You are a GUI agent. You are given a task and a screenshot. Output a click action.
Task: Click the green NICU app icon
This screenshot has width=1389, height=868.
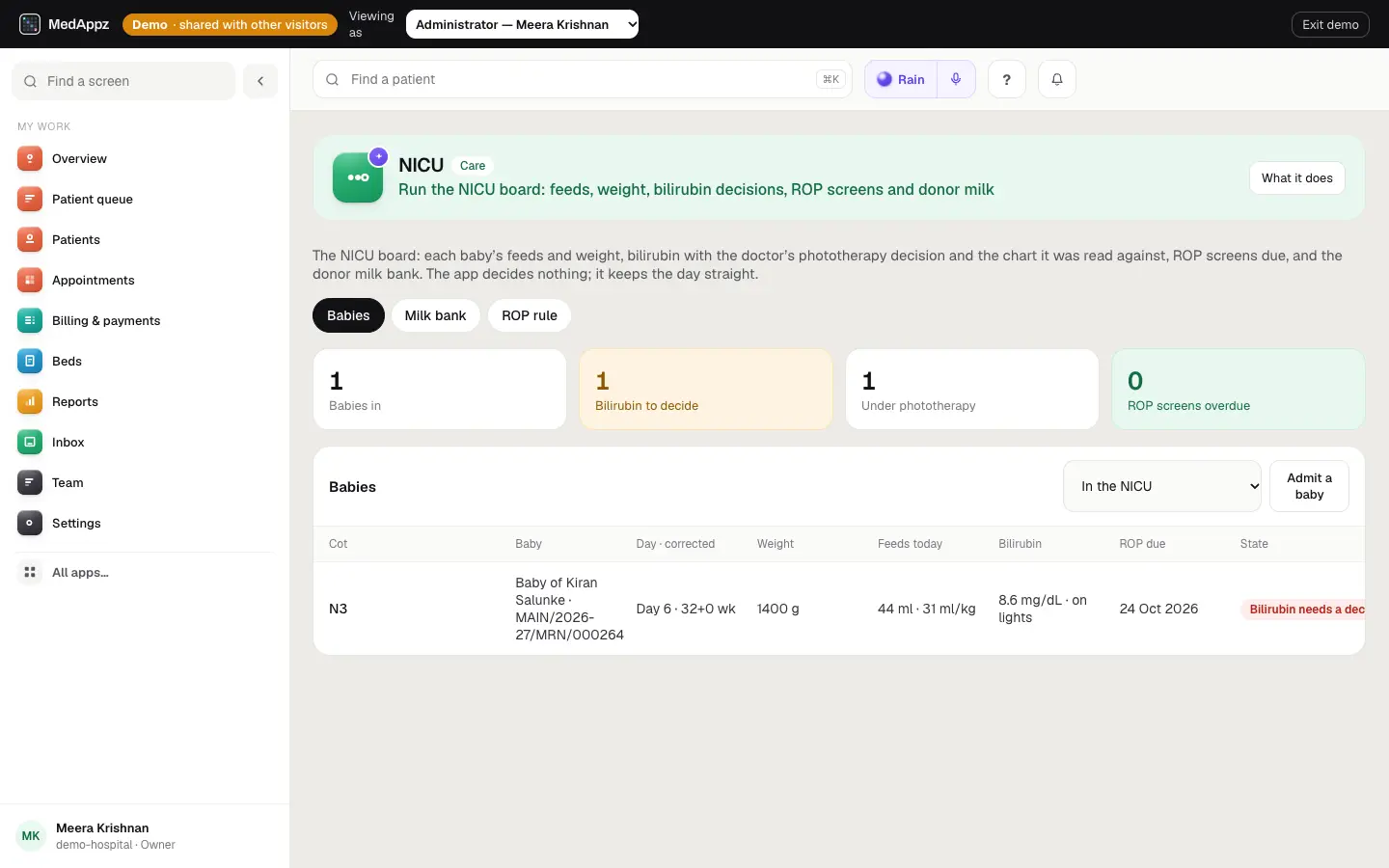pyautogui.click(x=358, y=177)
